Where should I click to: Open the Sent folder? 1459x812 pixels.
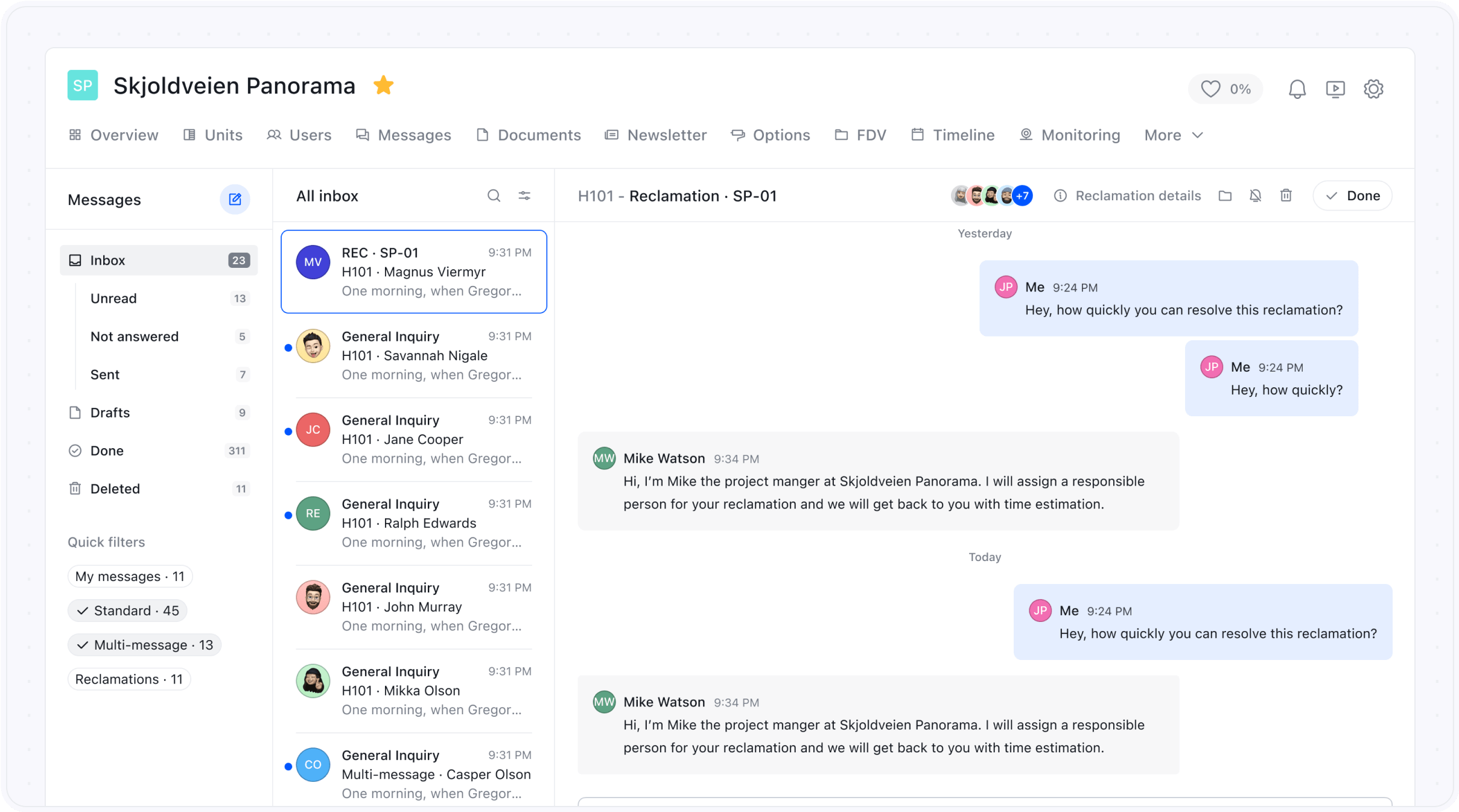point(169,374)
